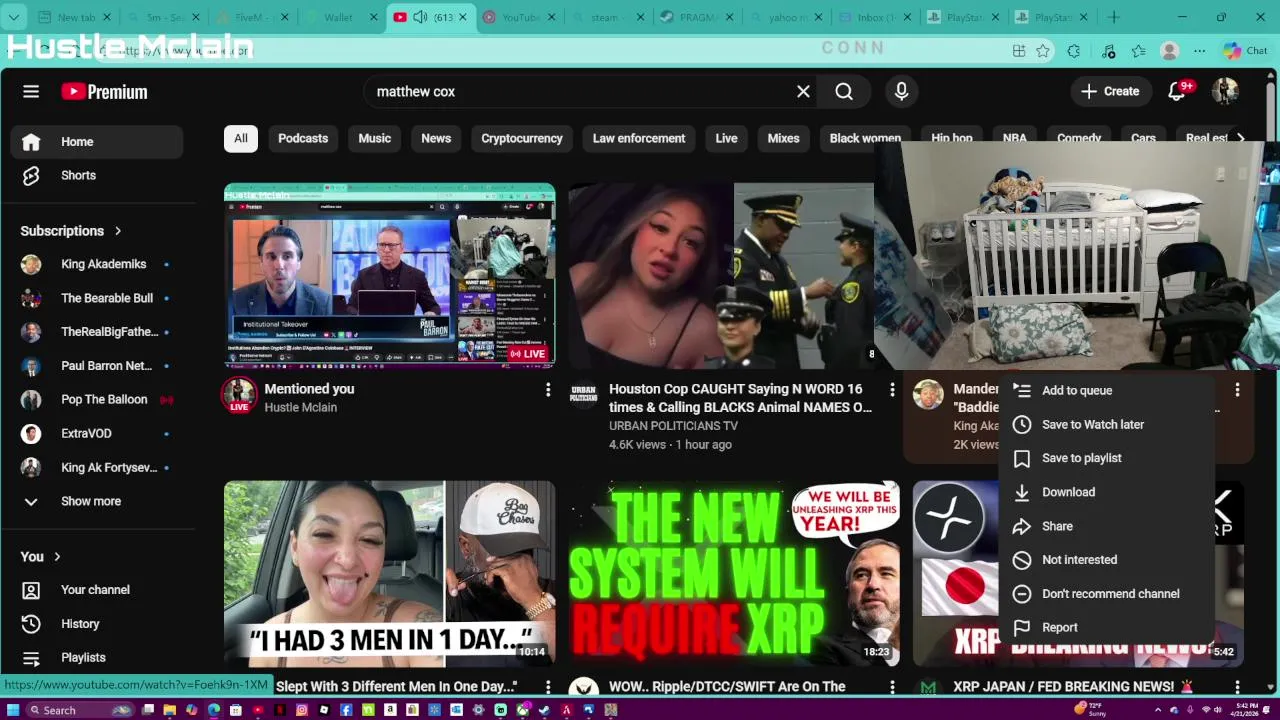Clear the search box with X

tap(803, 91)
